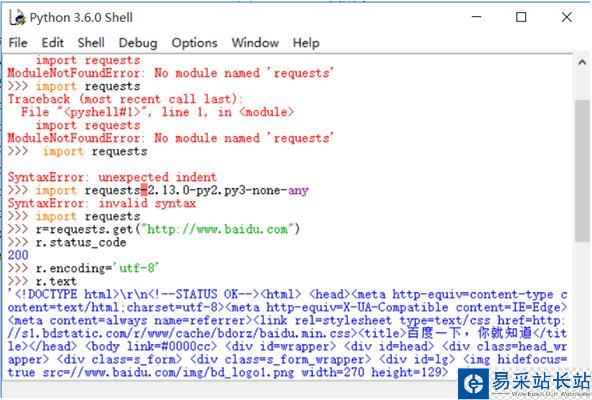Maximize the Python Shell window

[521, 17]
